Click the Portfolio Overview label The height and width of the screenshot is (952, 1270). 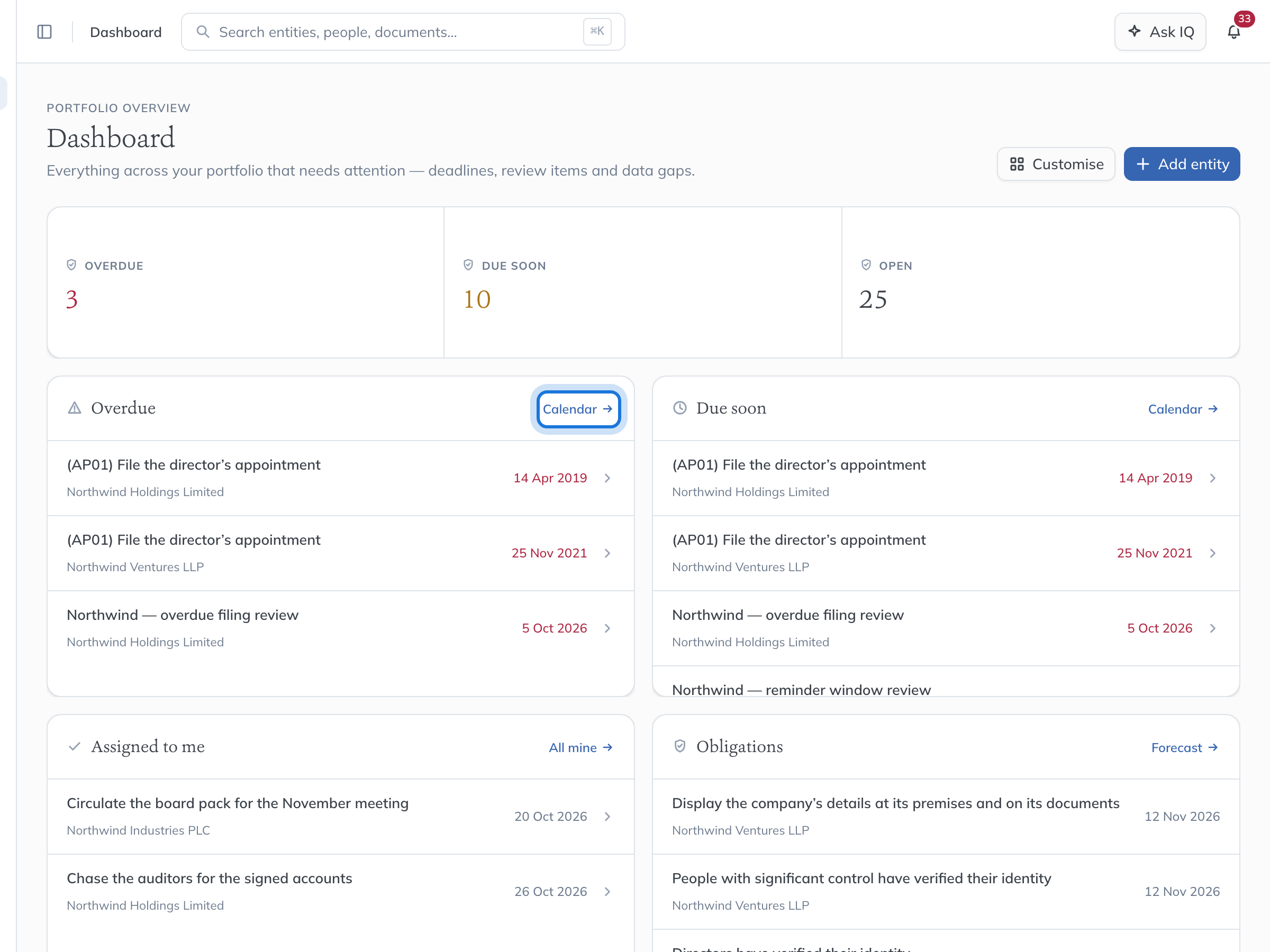click(x=119, y=108)
